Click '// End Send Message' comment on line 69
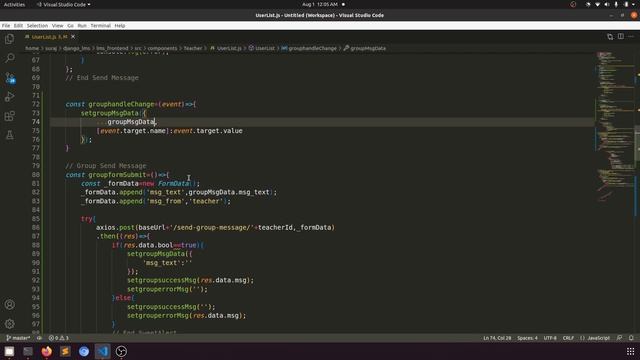This screenshot has width=640, height=360. point(102,78)
